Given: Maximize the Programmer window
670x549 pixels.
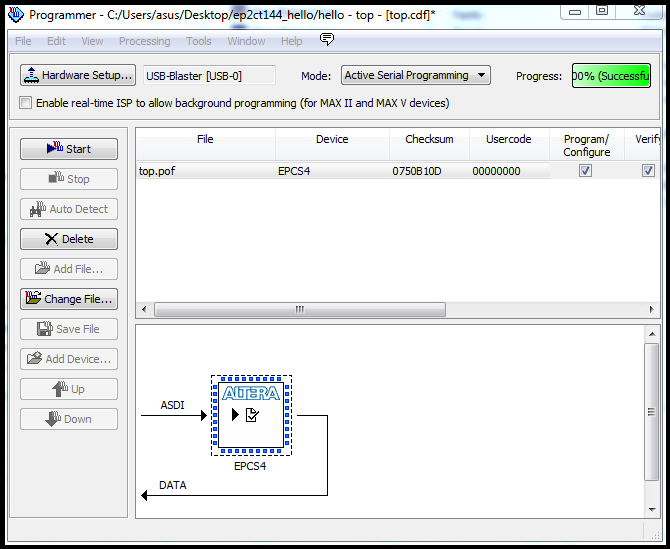Looking at the screenshot, I should (x=602, y=11).
